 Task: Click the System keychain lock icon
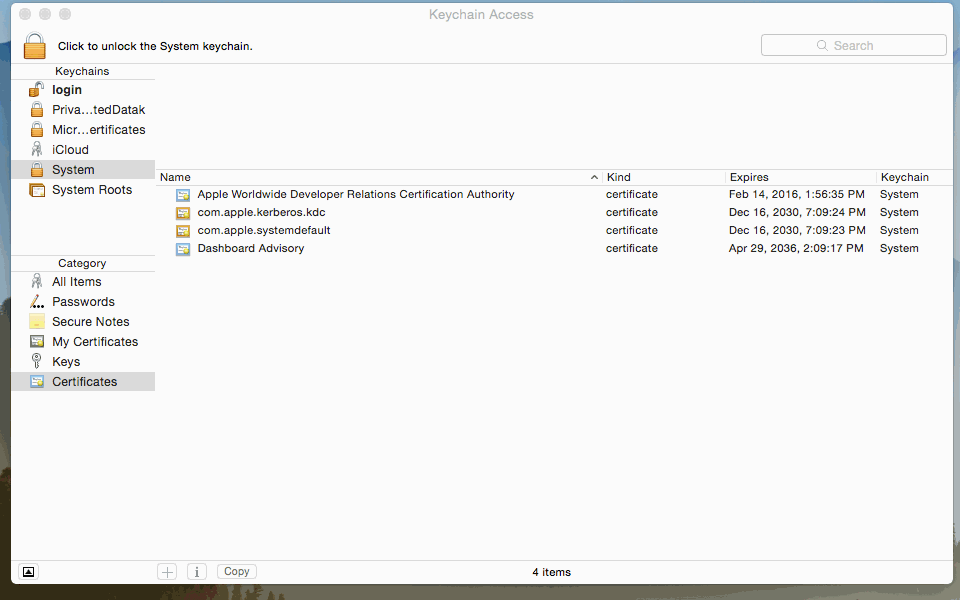coord(37,170)
